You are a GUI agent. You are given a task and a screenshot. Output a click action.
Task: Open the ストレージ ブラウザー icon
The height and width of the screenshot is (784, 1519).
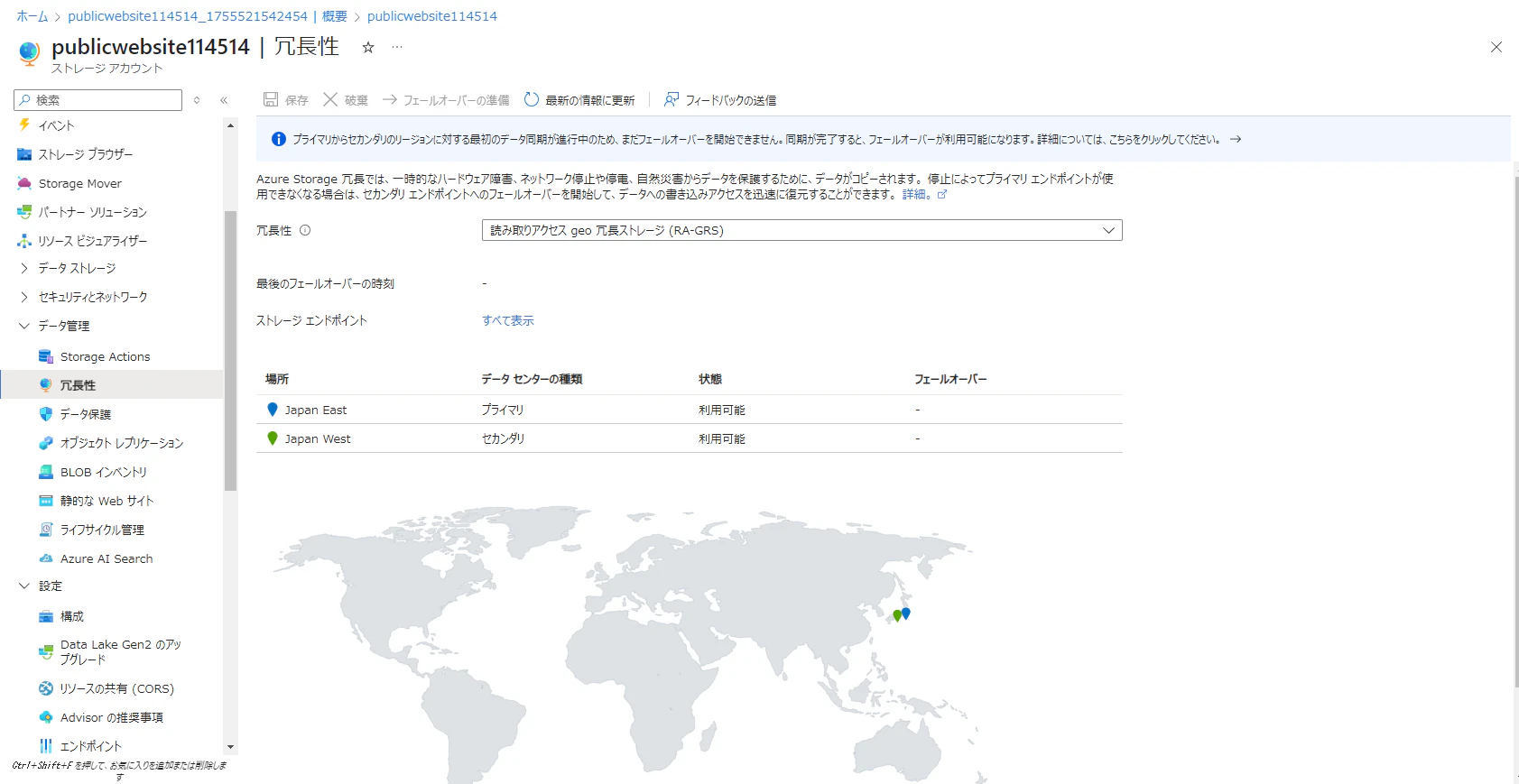(x=24, y=154)
